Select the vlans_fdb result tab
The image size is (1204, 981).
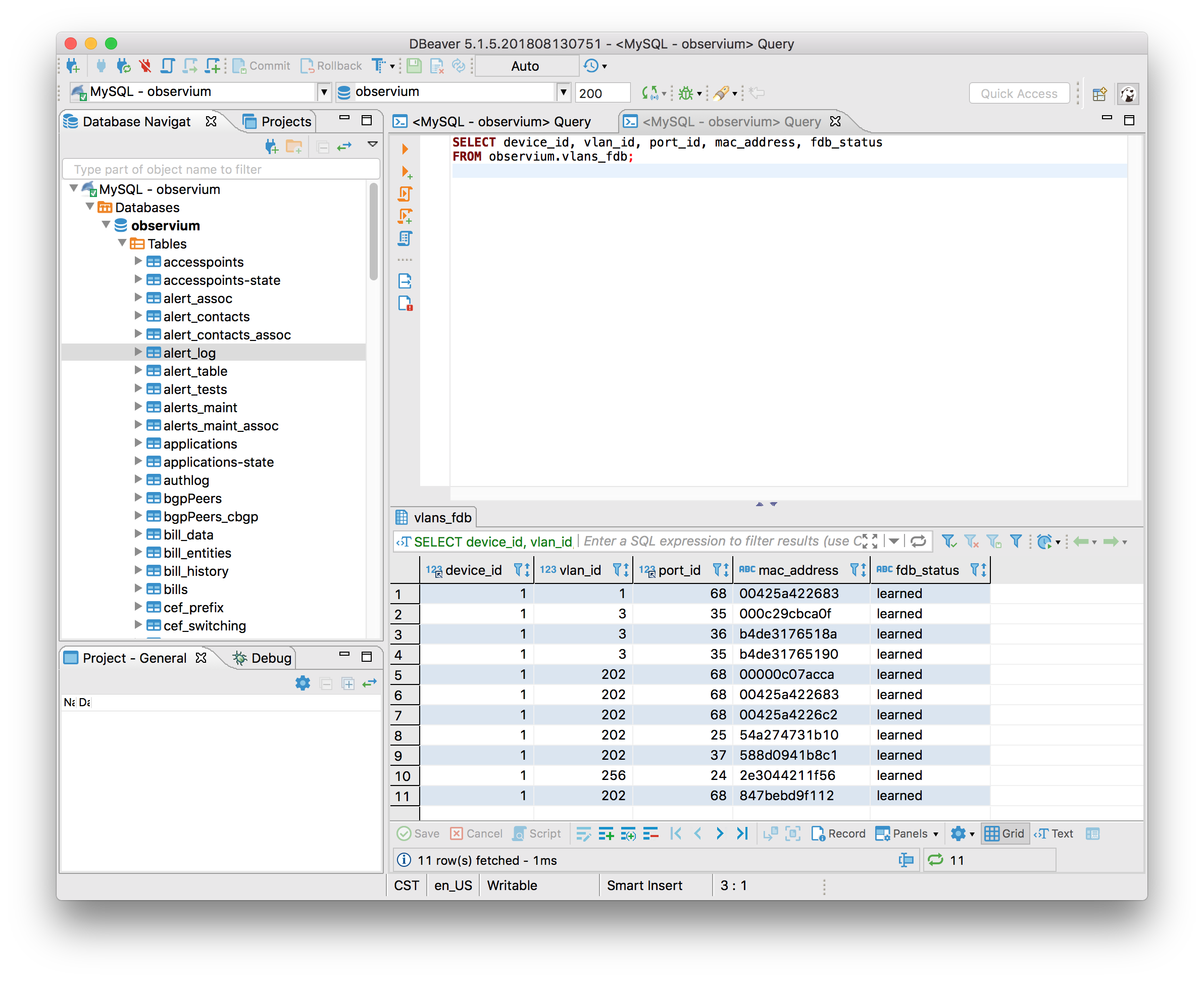tap(434, 517)
